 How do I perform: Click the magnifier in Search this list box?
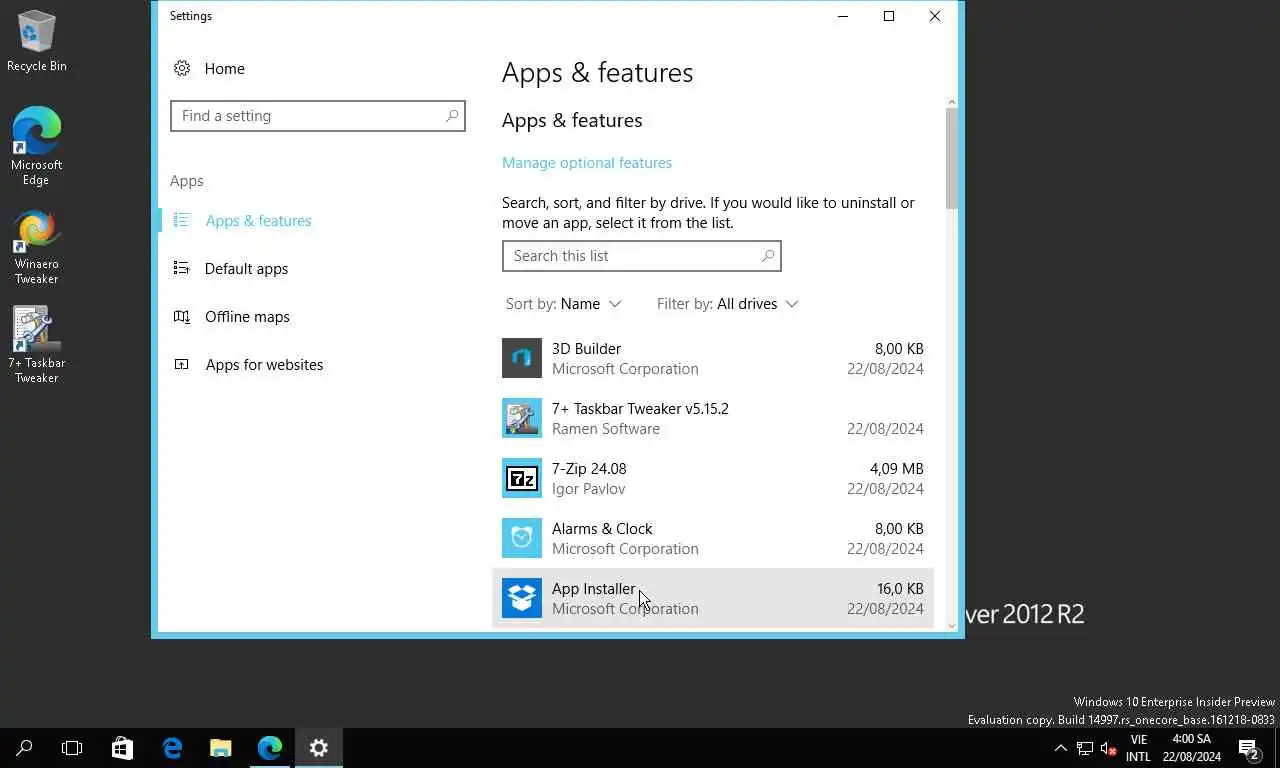(768, 256)
